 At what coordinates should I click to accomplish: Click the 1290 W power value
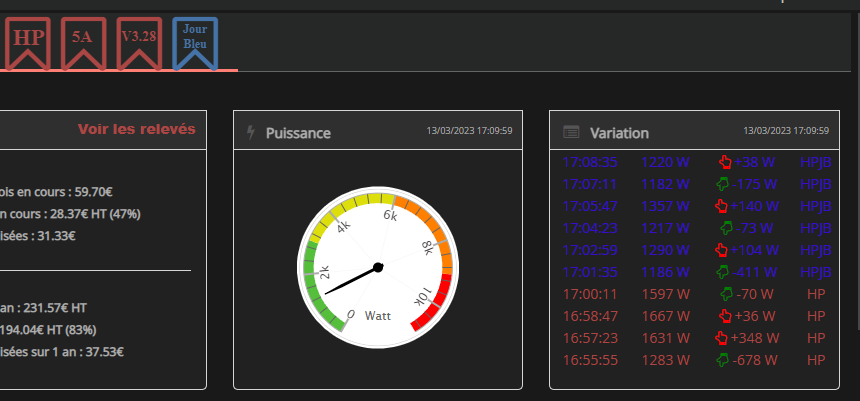(x=665, y=250)
